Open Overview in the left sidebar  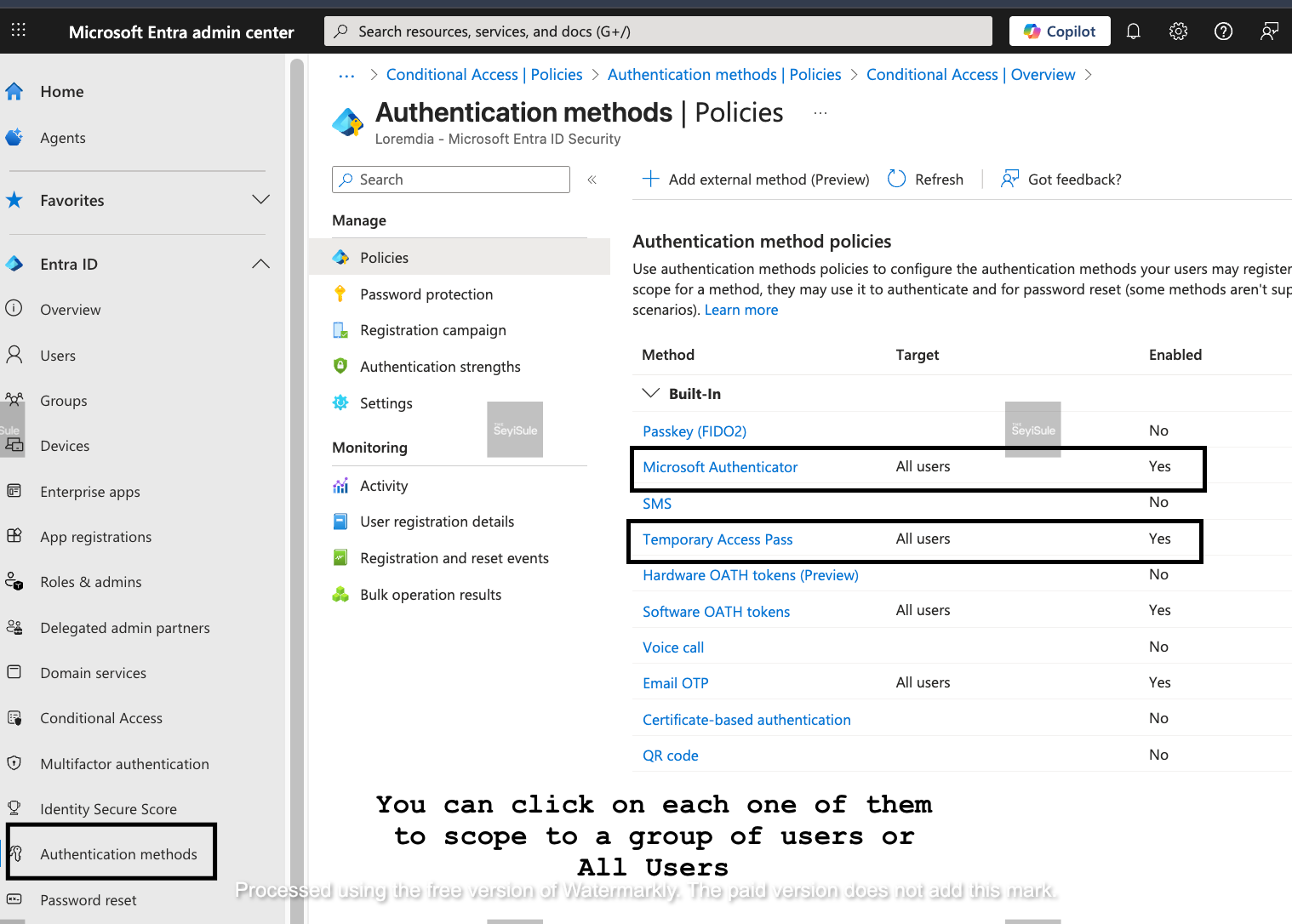70,310
